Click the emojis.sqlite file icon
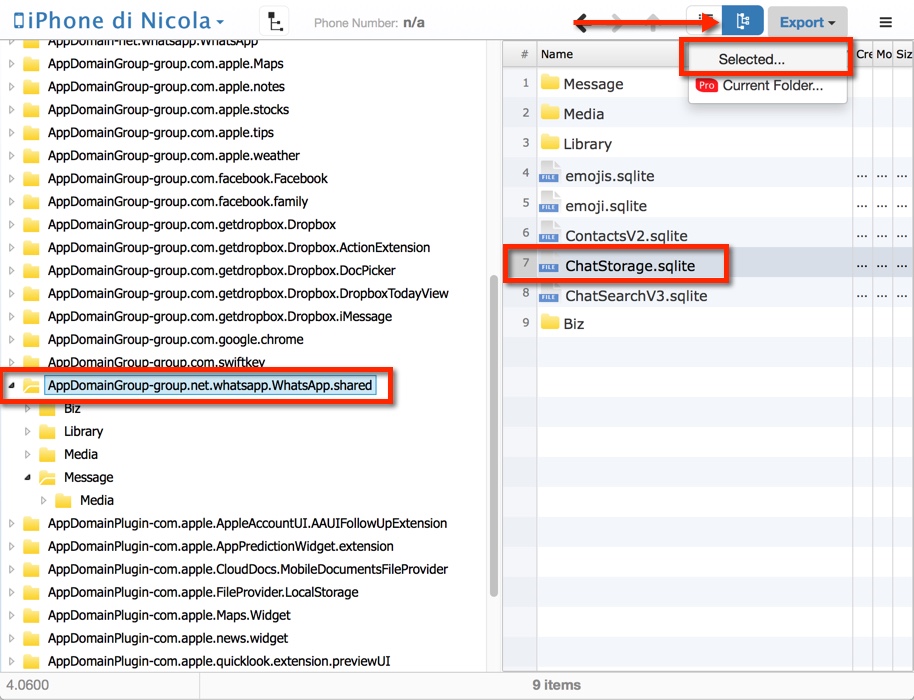 550,173
